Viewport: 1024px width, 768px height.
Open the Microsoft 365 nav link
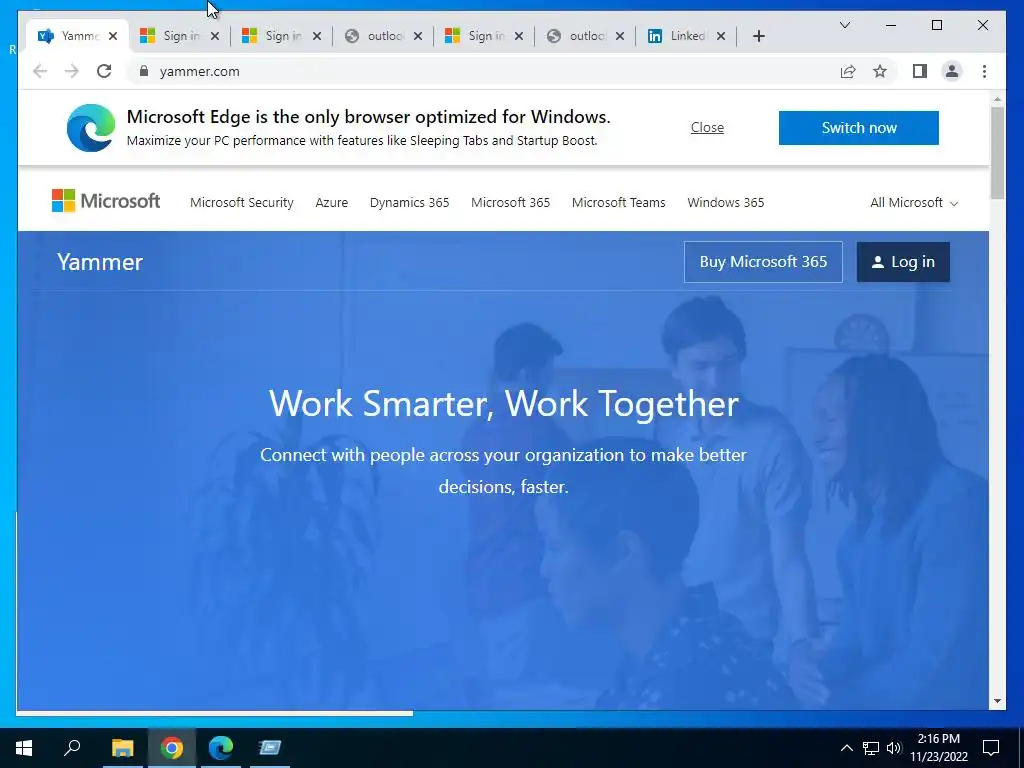511,202
